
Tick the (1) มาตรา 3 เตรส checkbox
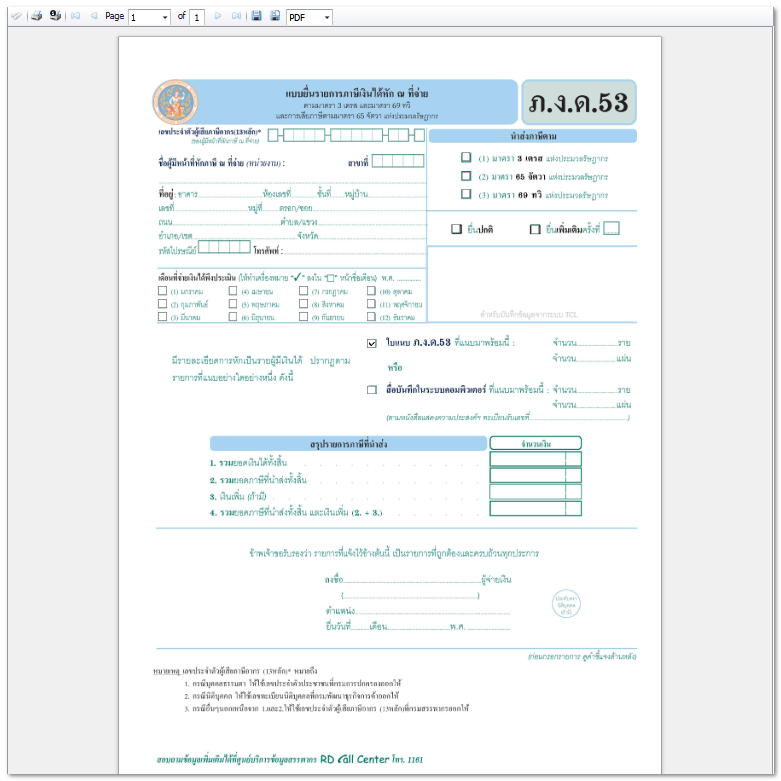pos(466,158)
